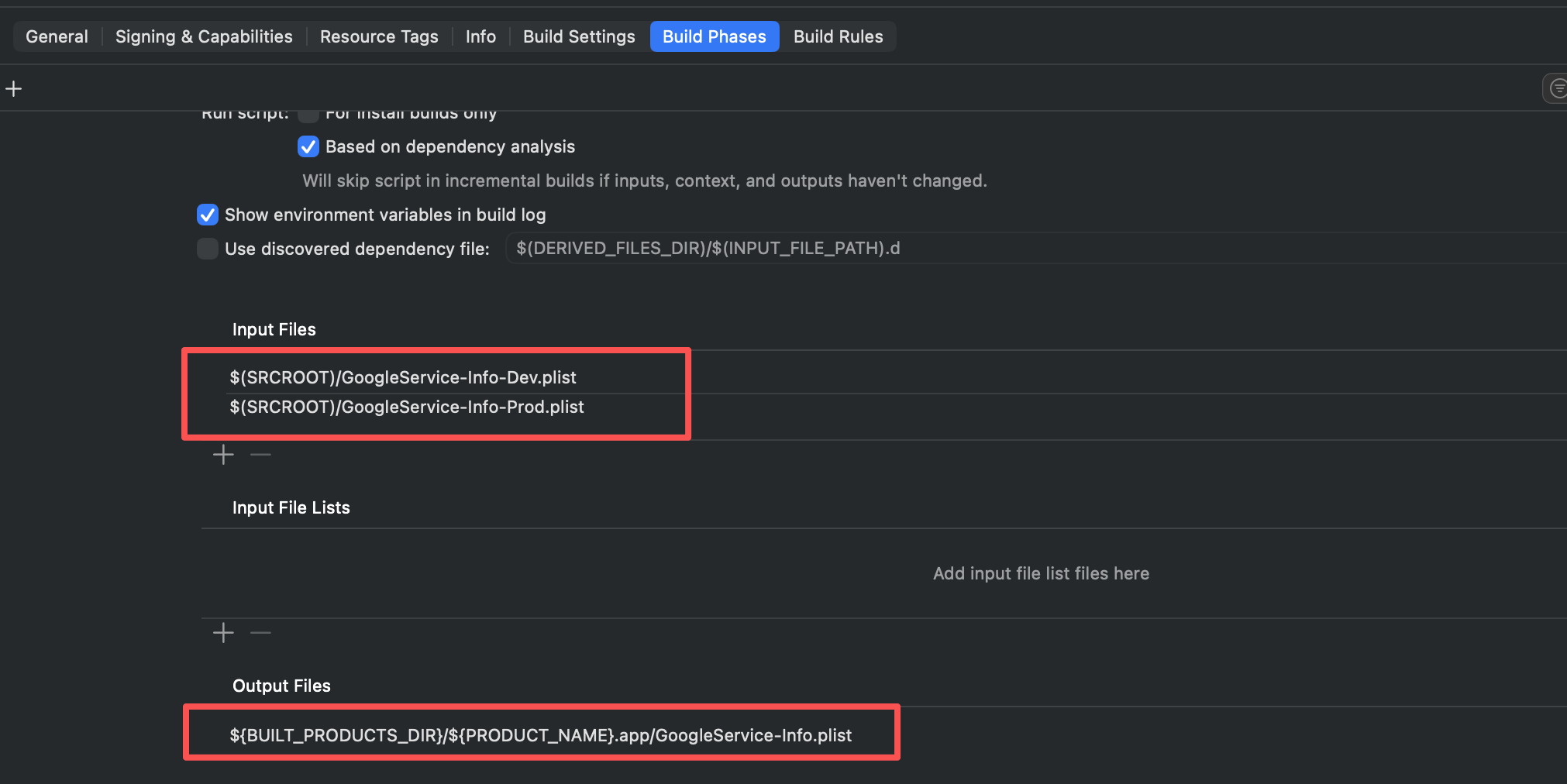Image resolution: width=1567 pixels, height=784 pixels.
Task: Uncheck Based on dependency analysis
Action: [308, 146]
